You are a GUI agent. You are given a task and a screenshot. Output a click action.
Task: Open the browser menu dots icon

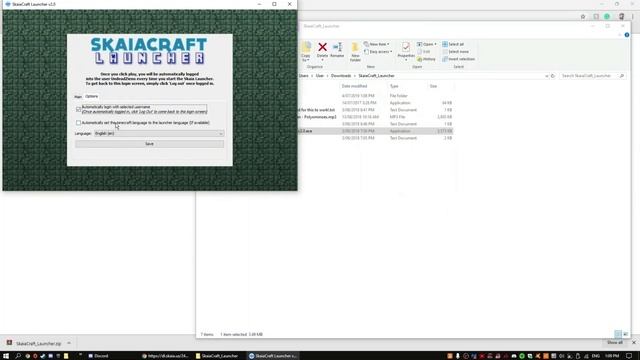tap(633, 17)
